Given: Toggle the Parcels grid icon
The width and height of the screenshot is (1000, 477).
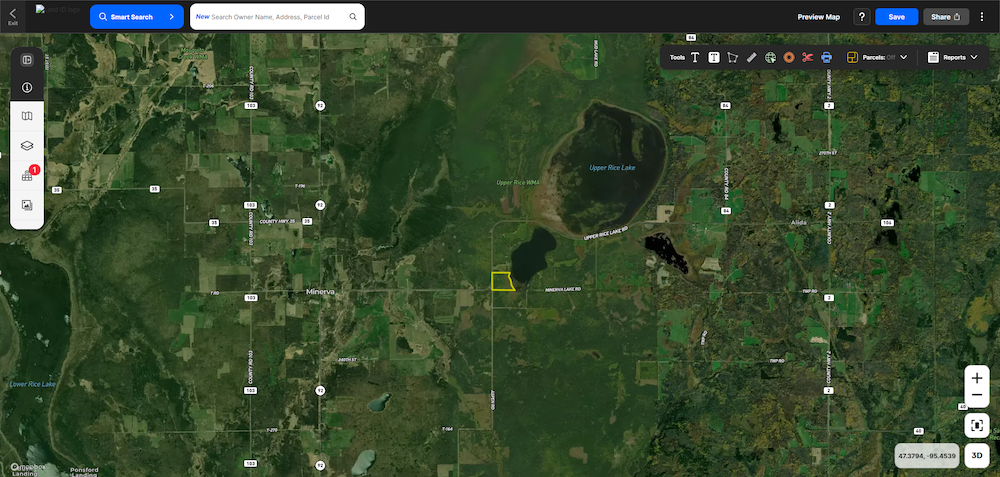Looking at the screenshot, I should pyautogui.click(x=853, y=58).
